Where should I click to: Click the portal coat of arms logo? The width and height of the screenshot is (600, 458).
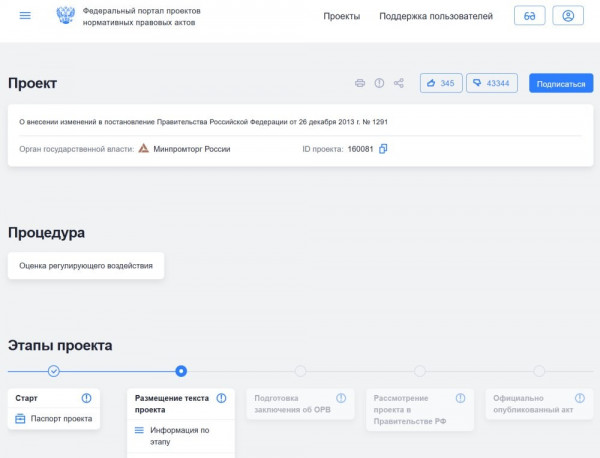[66, 16]
